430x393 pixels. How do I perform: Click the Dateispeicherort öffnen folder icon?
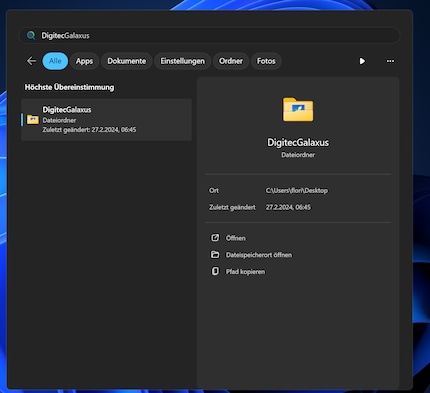[x=215, y=255]
